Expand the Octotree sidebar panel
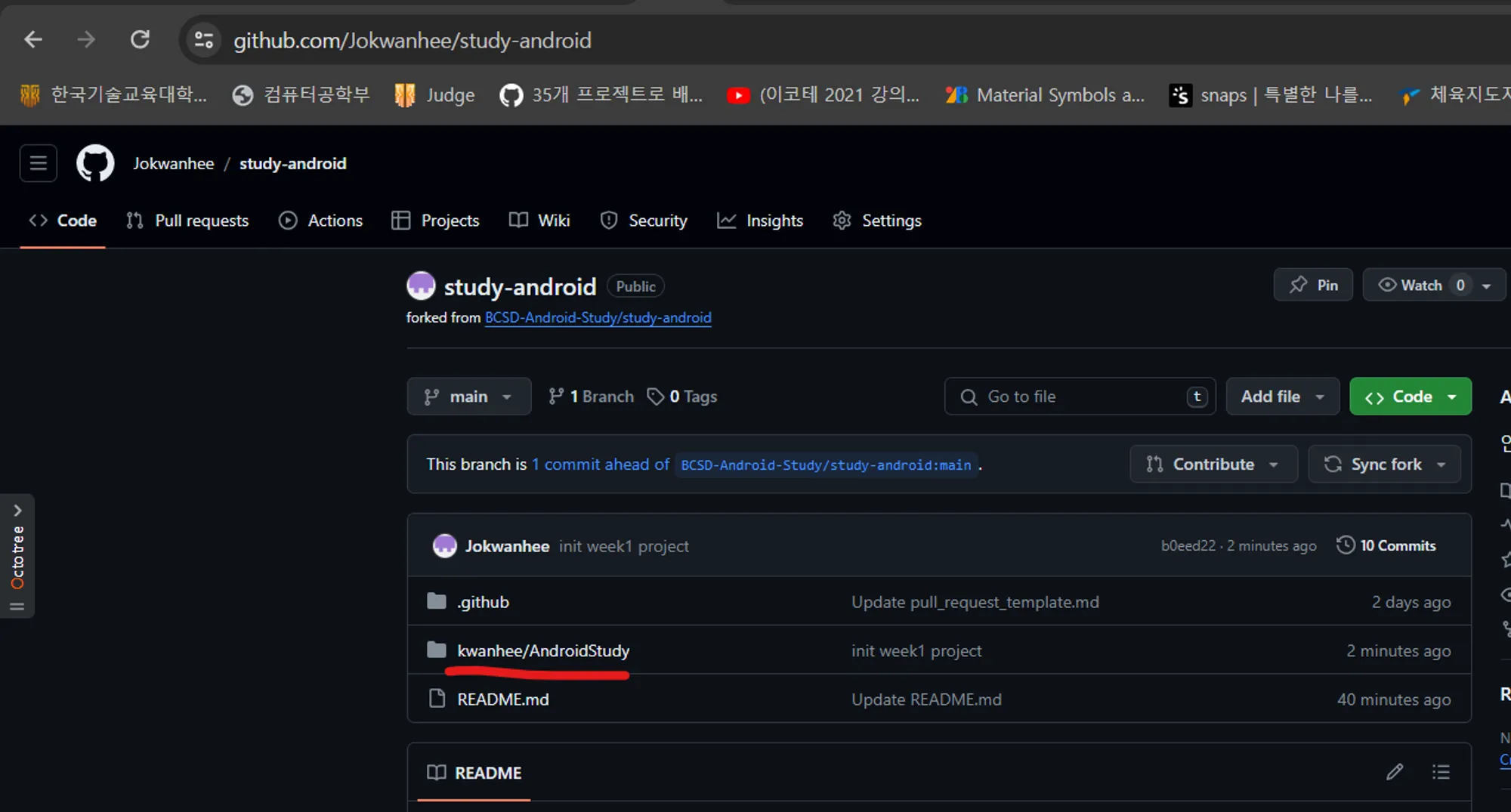The width and height of the screenshot is (1511, 812). [x=17, y=556]
